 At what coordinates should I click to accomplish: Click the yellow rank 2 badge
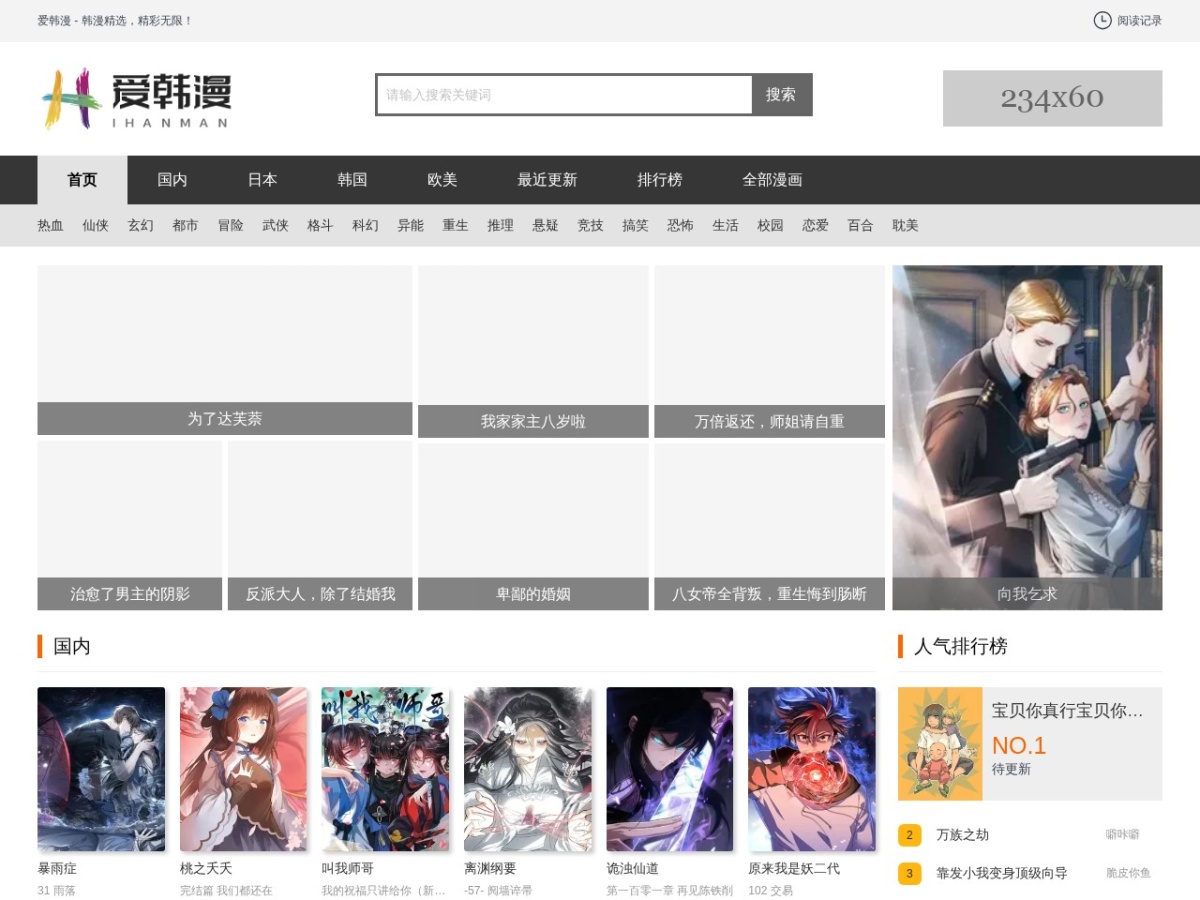pyautogui.click(x=909, y=835)
